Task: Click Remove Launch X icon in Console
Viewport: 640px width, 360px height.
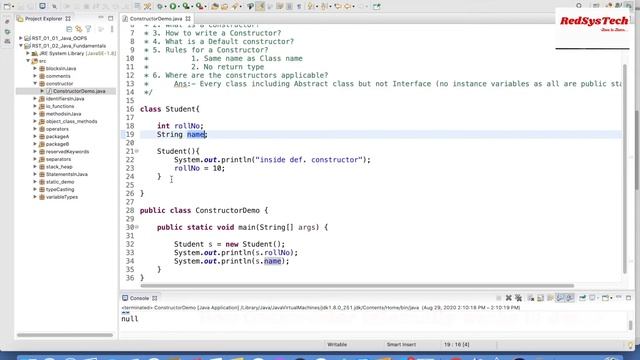Action: (509, 298)
